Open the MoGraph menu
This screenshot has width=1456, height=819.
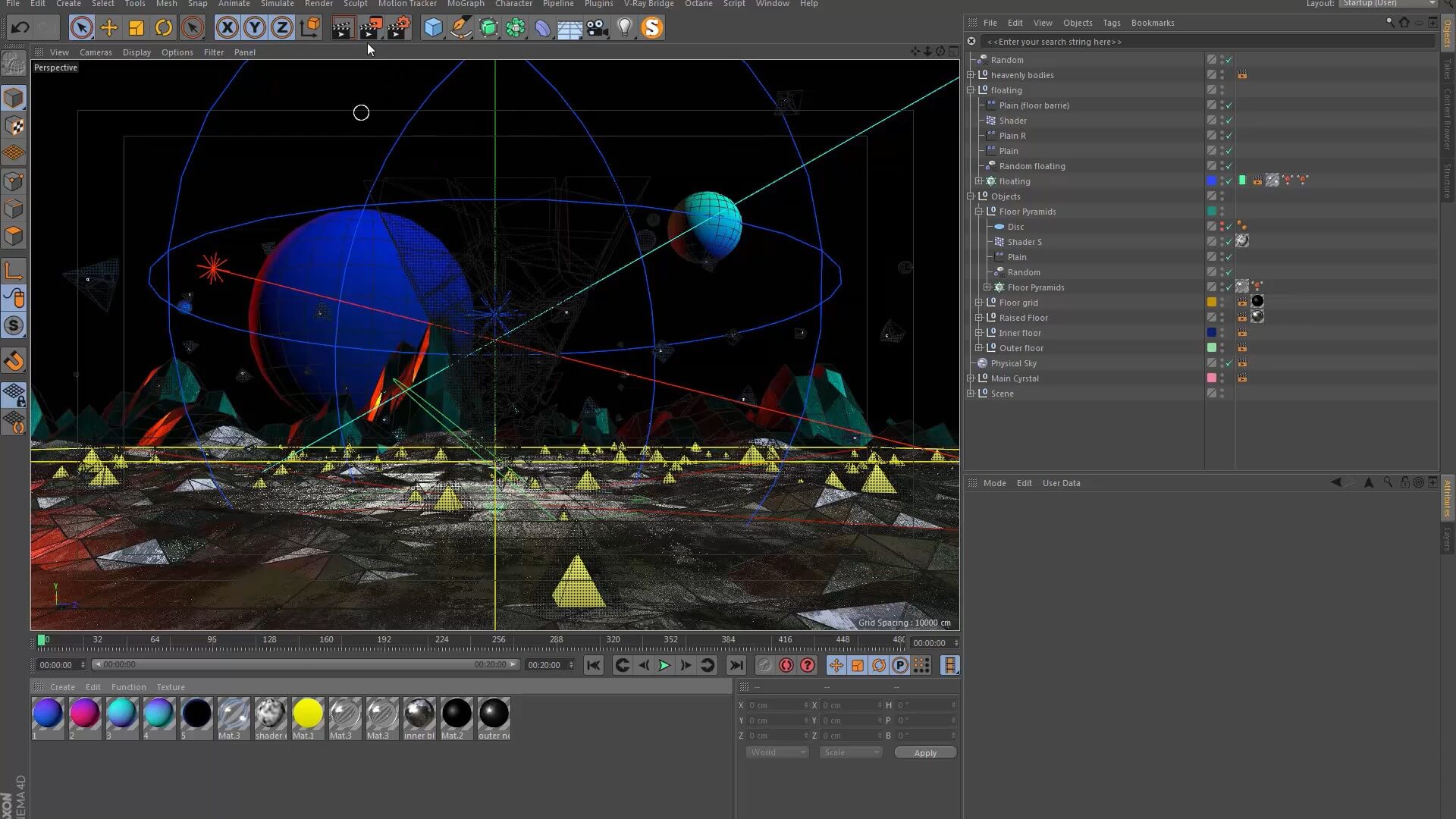point(465,4)
